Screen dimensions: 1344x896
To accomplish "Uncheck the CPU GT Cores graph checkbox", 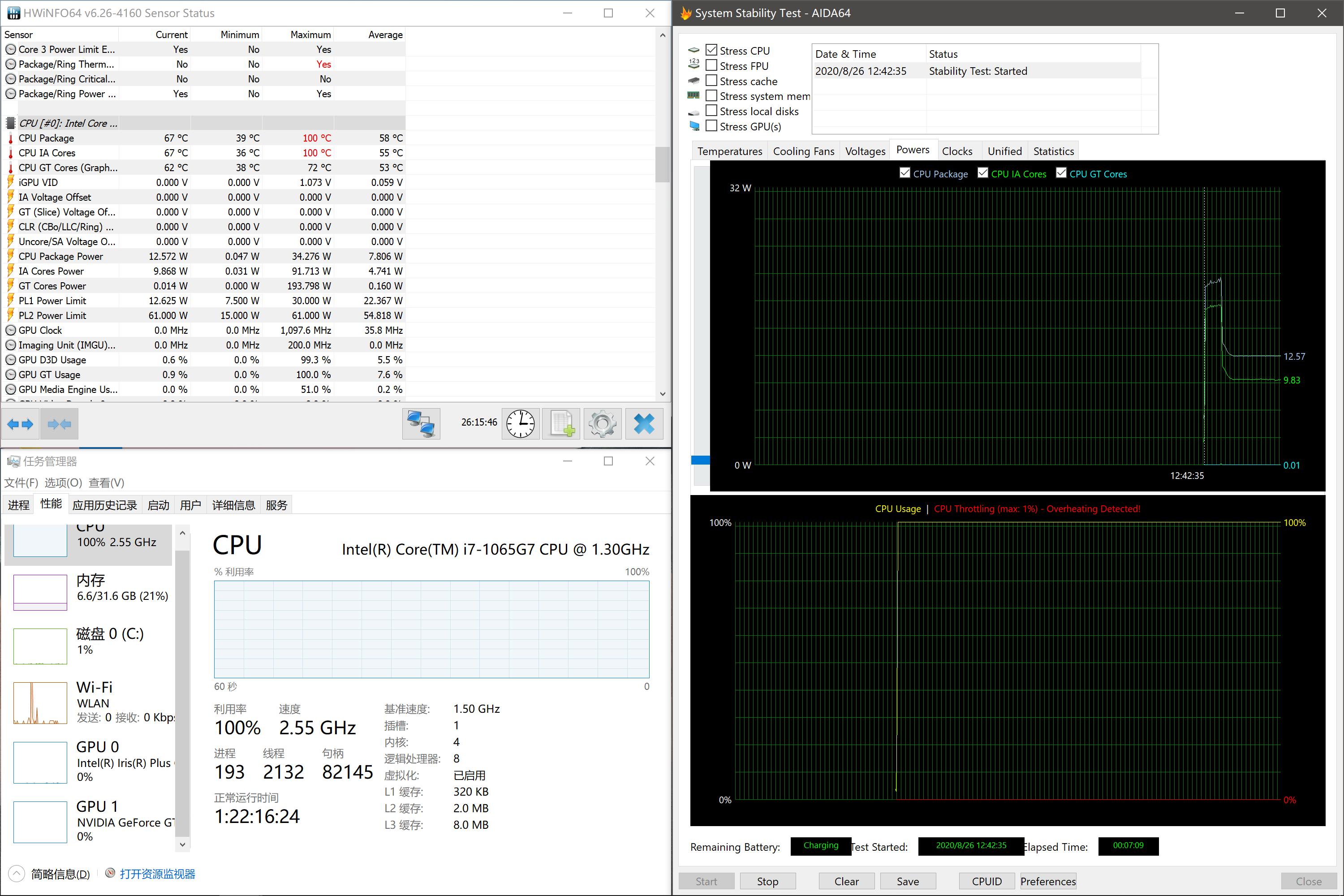I will 1061,173.
